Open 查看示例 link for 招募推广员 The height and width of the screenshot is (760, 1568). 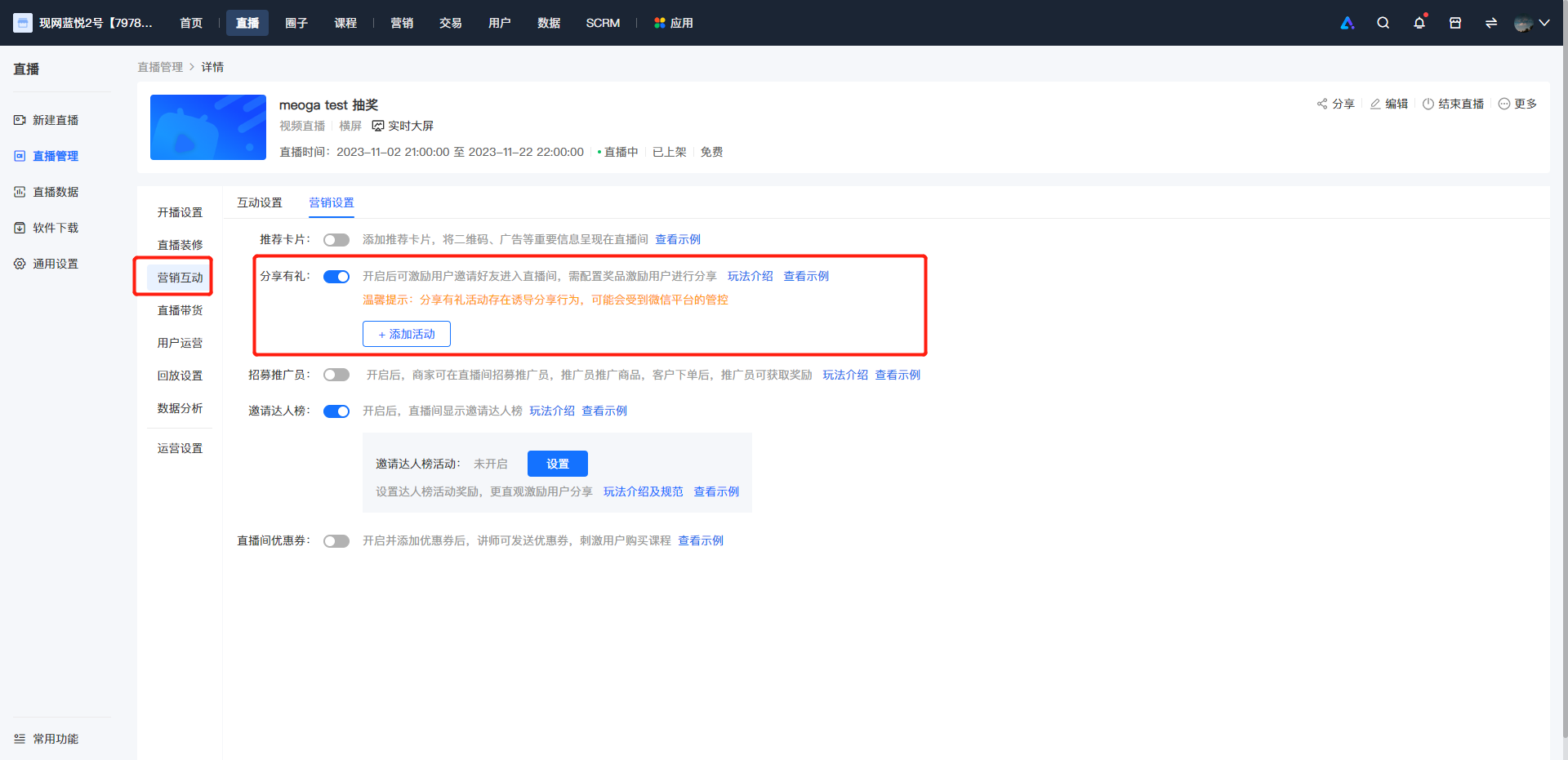pos(898,375)
